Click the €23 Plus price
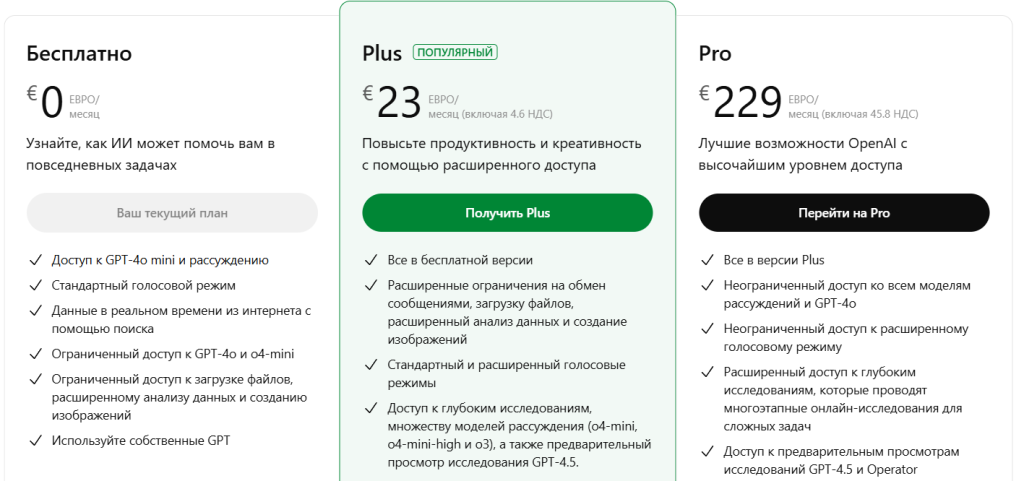This screenshot has height=481, width=1024. click(x=392, y=103)
